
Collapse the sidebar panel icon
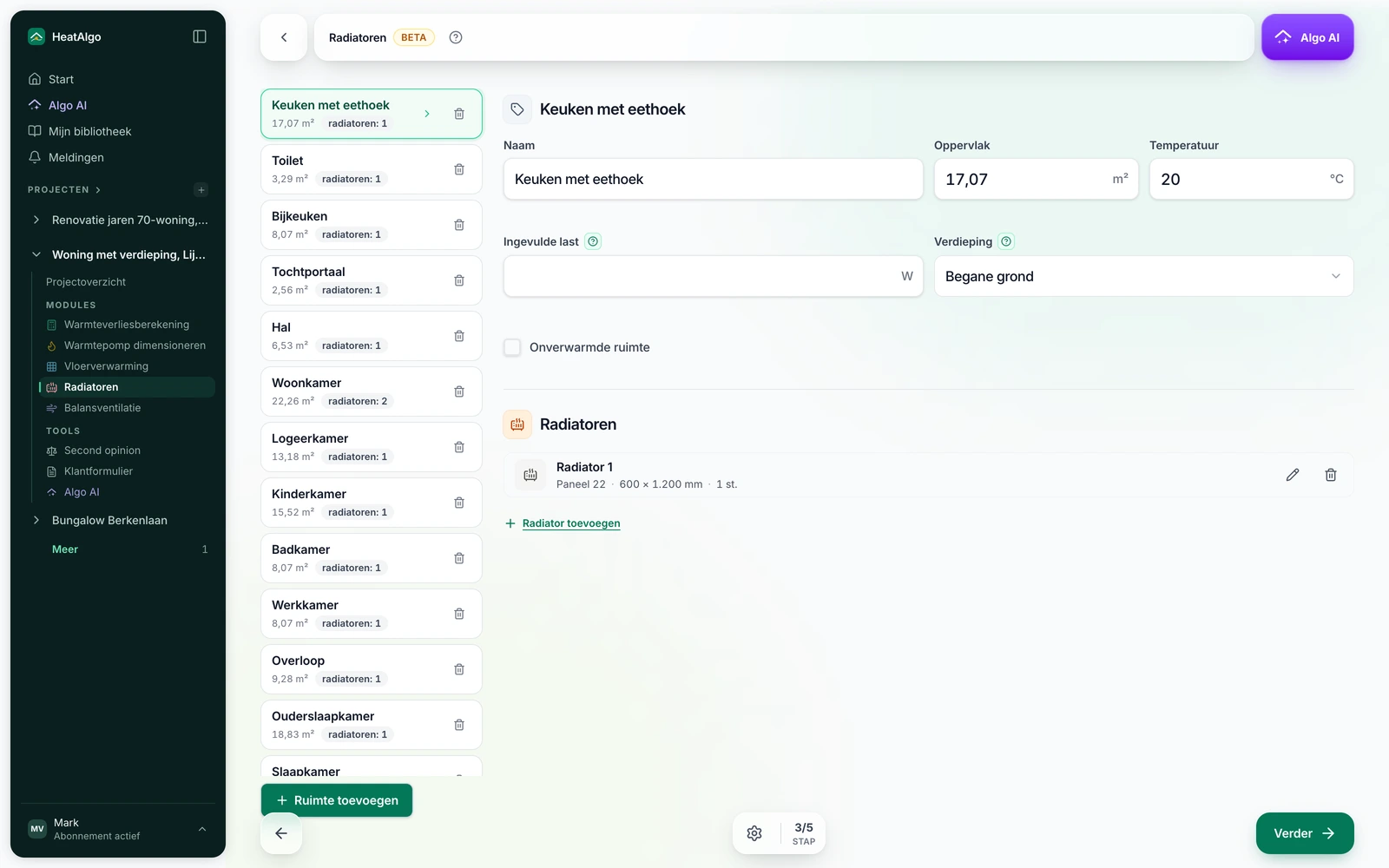click(x=200, y=36)
